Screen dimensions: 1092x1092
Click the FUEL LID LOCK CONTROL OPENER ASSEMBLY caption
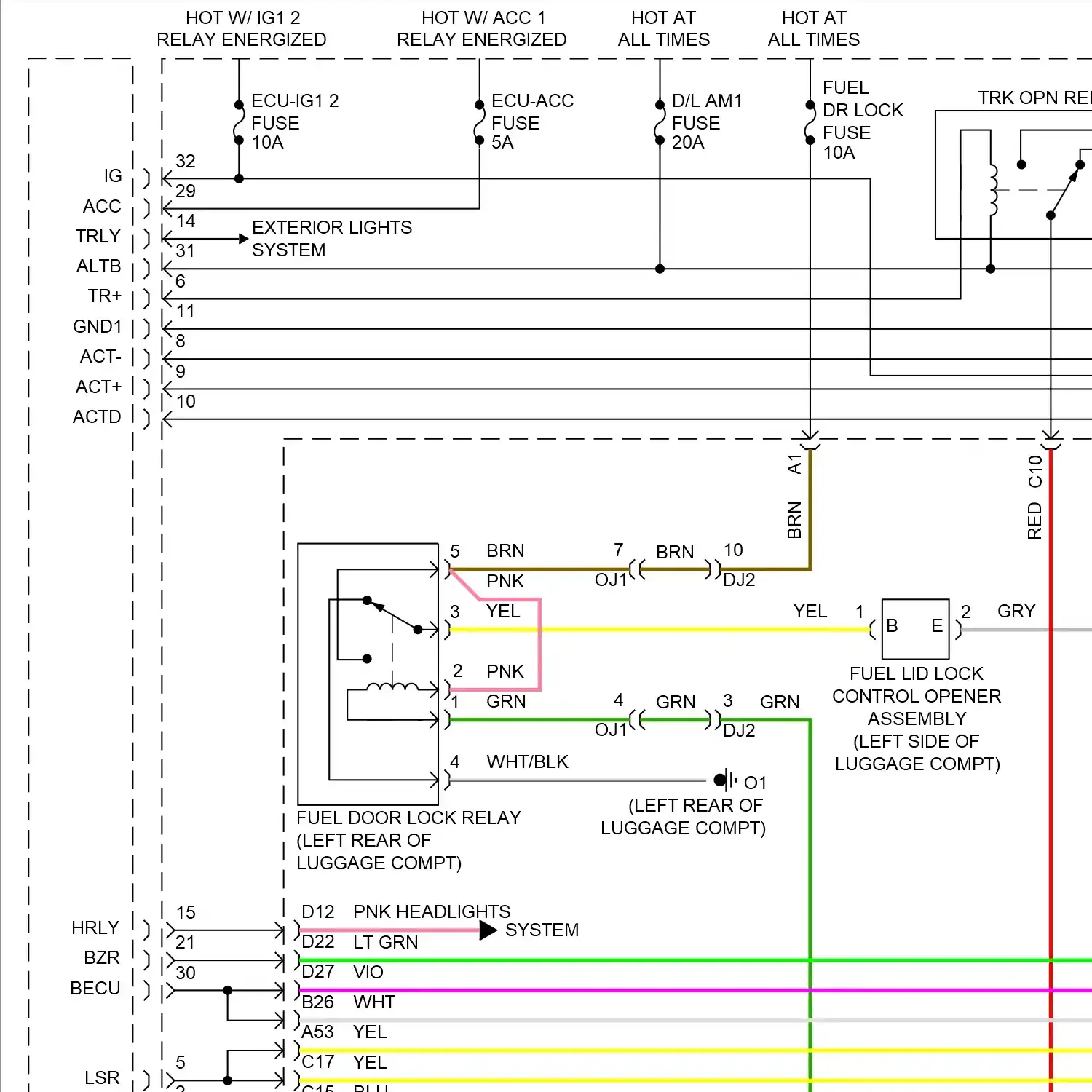(917, 719)
